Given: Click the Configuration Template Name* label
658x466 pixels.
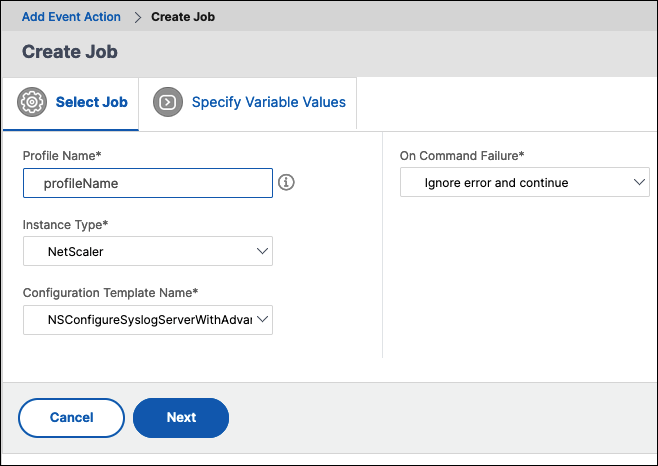Looking at the screenshot, I should pyautogui.click(x=110, y=293).
